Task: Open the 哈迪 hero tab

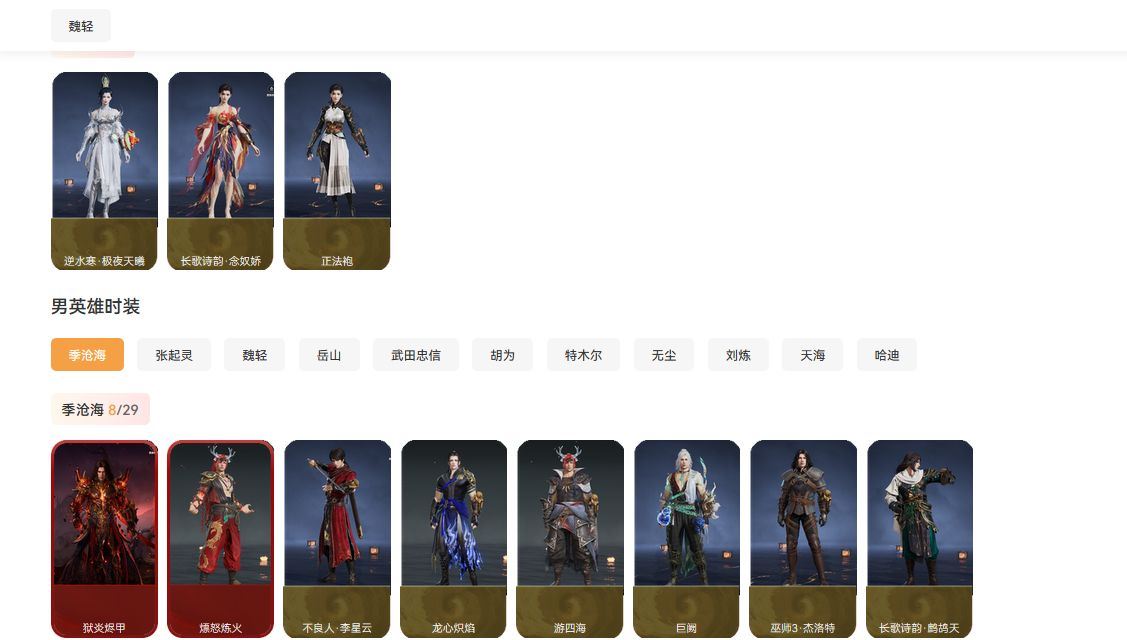Action: 887,355
